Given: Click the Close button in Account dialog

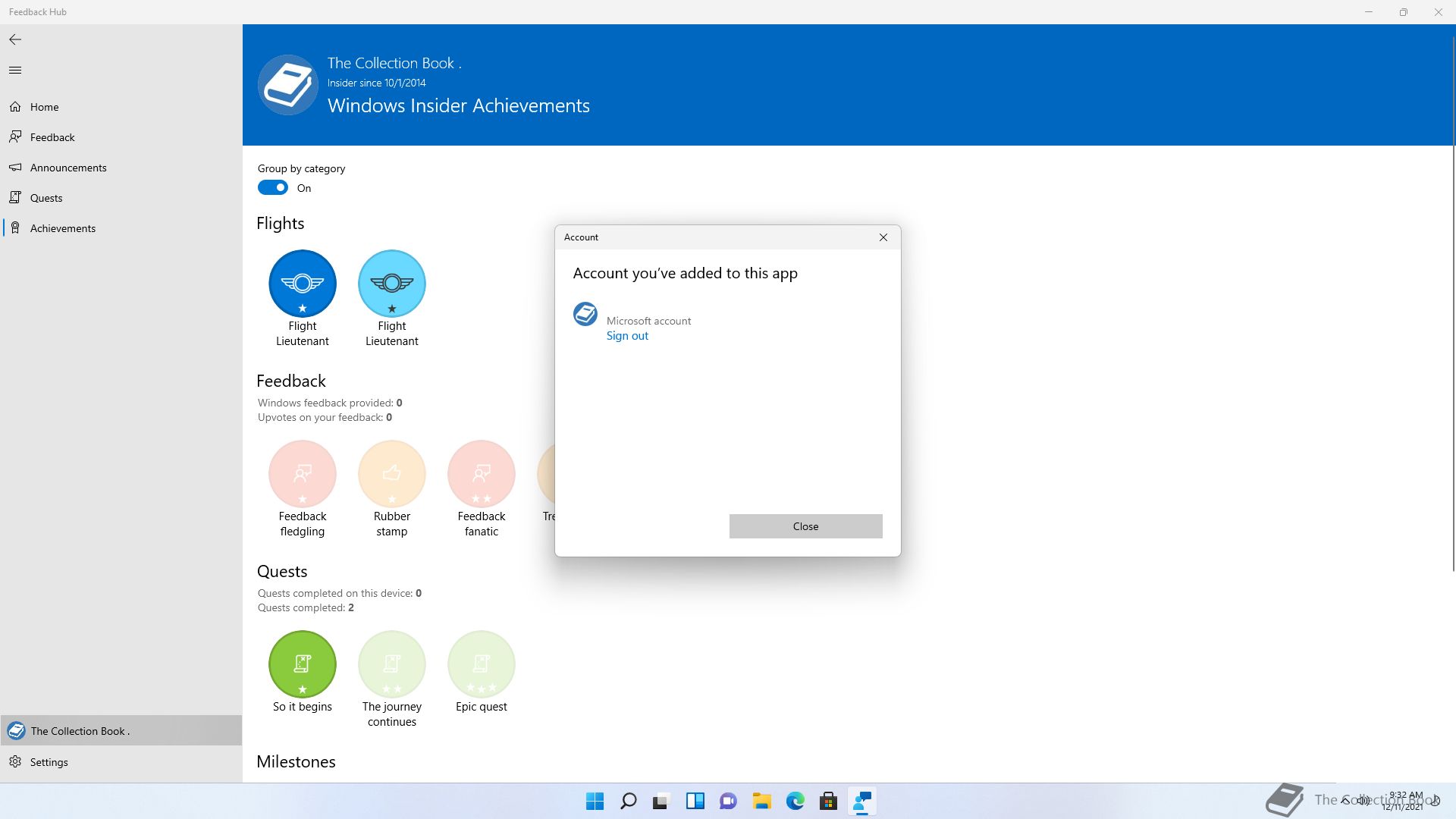Looking at the screenshot, I should point(806,526).
